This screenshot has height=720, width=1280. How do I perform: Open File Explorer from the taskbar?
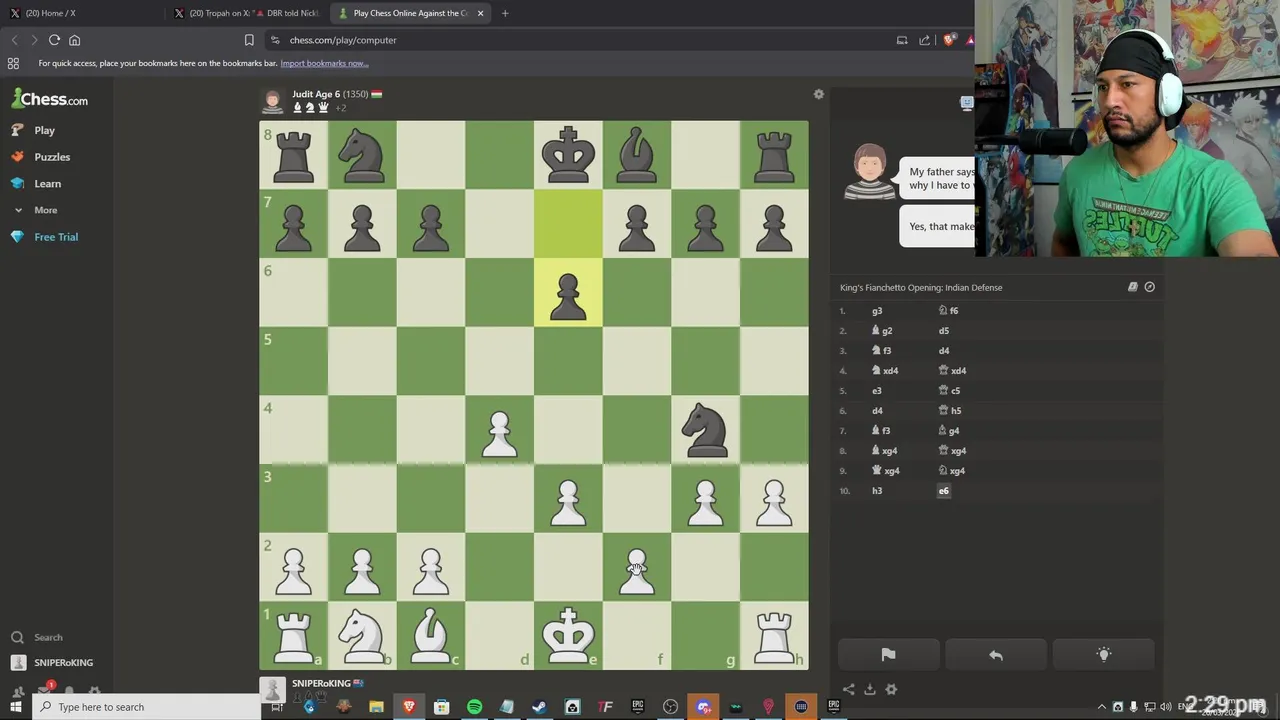click(376, 707)
